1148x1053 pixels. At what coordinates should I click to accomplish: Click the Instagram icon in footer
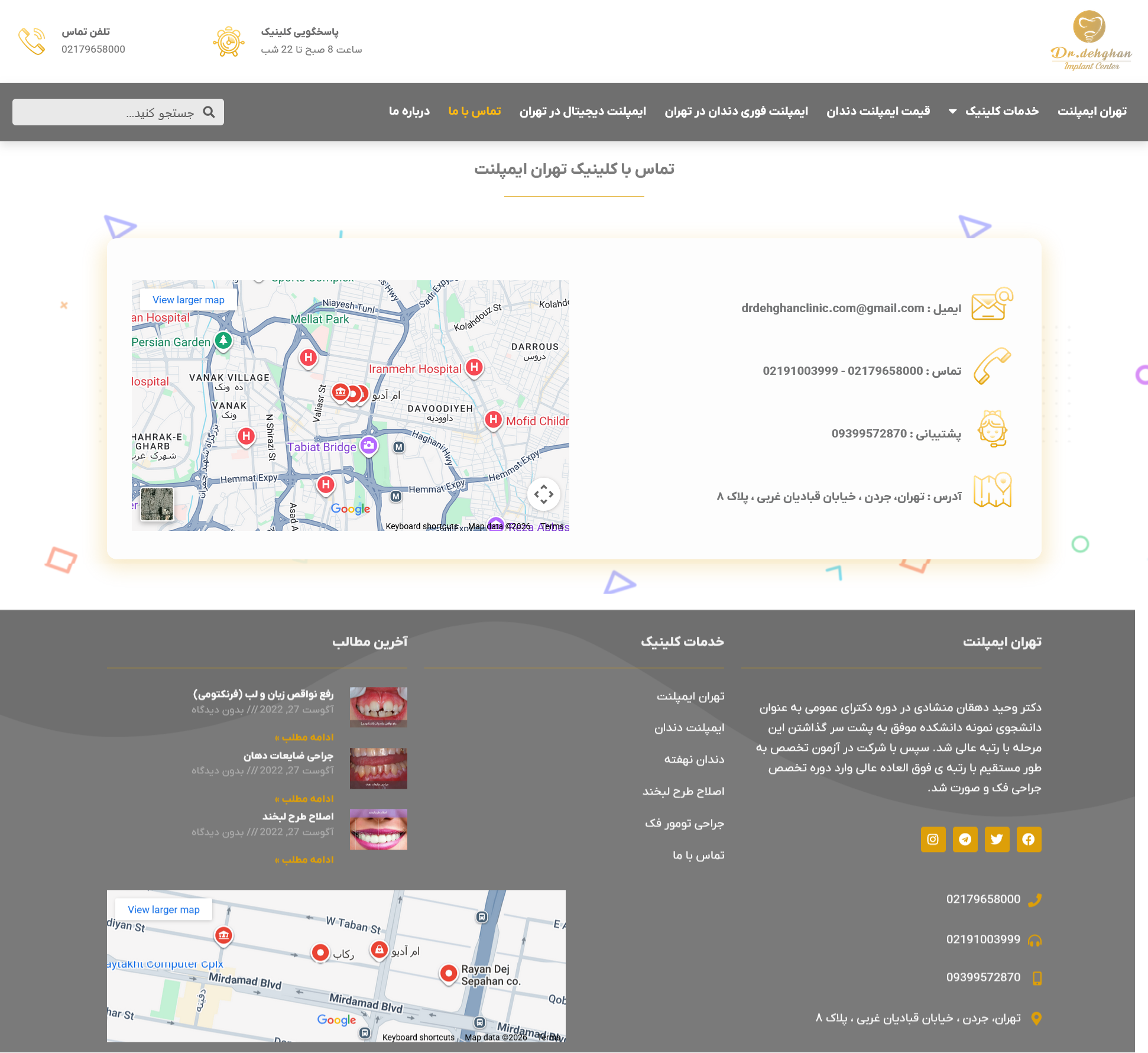tap(933, 839)
